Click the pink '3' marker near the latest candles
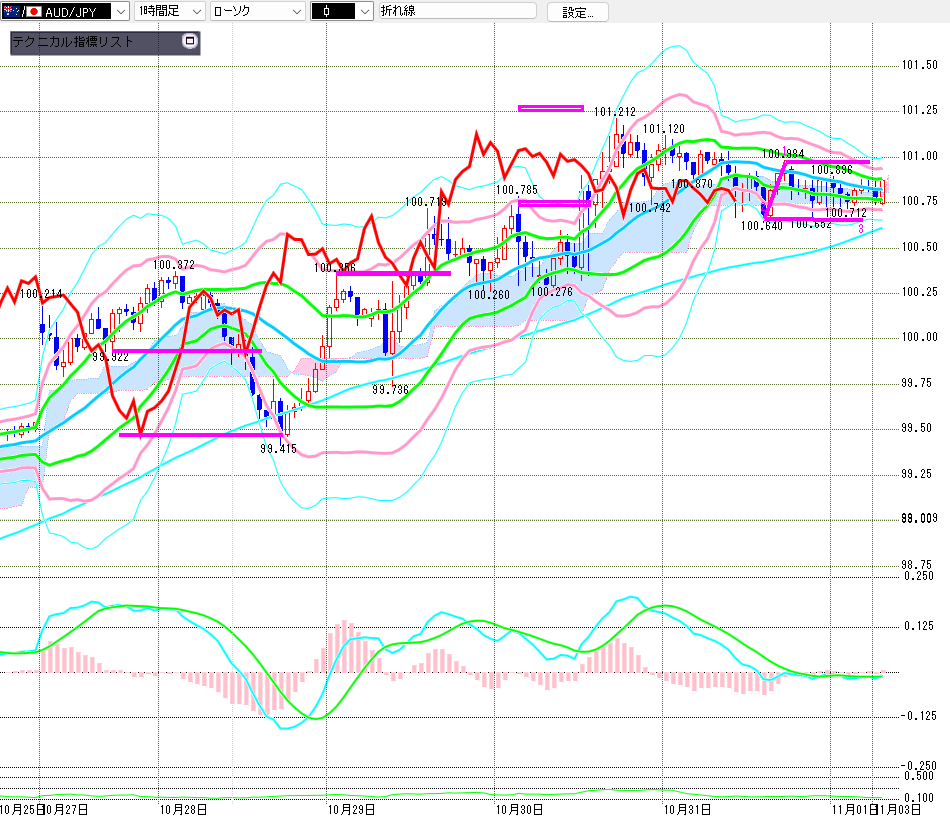This screenshot has width=950, height=818. point(861,229)
